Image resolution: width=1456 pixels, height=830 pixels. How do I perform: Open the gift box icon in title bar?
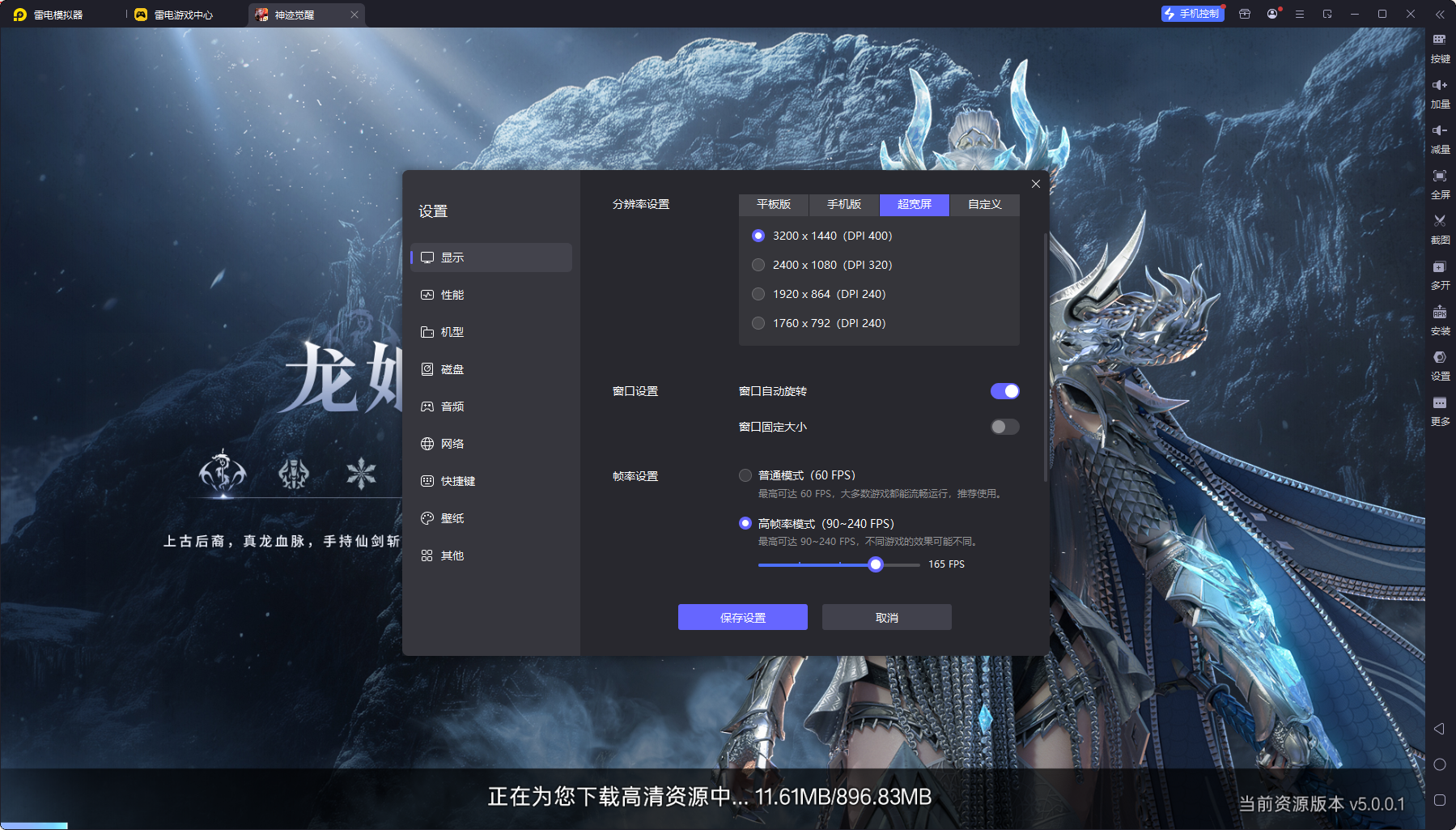click(1245, 14)
